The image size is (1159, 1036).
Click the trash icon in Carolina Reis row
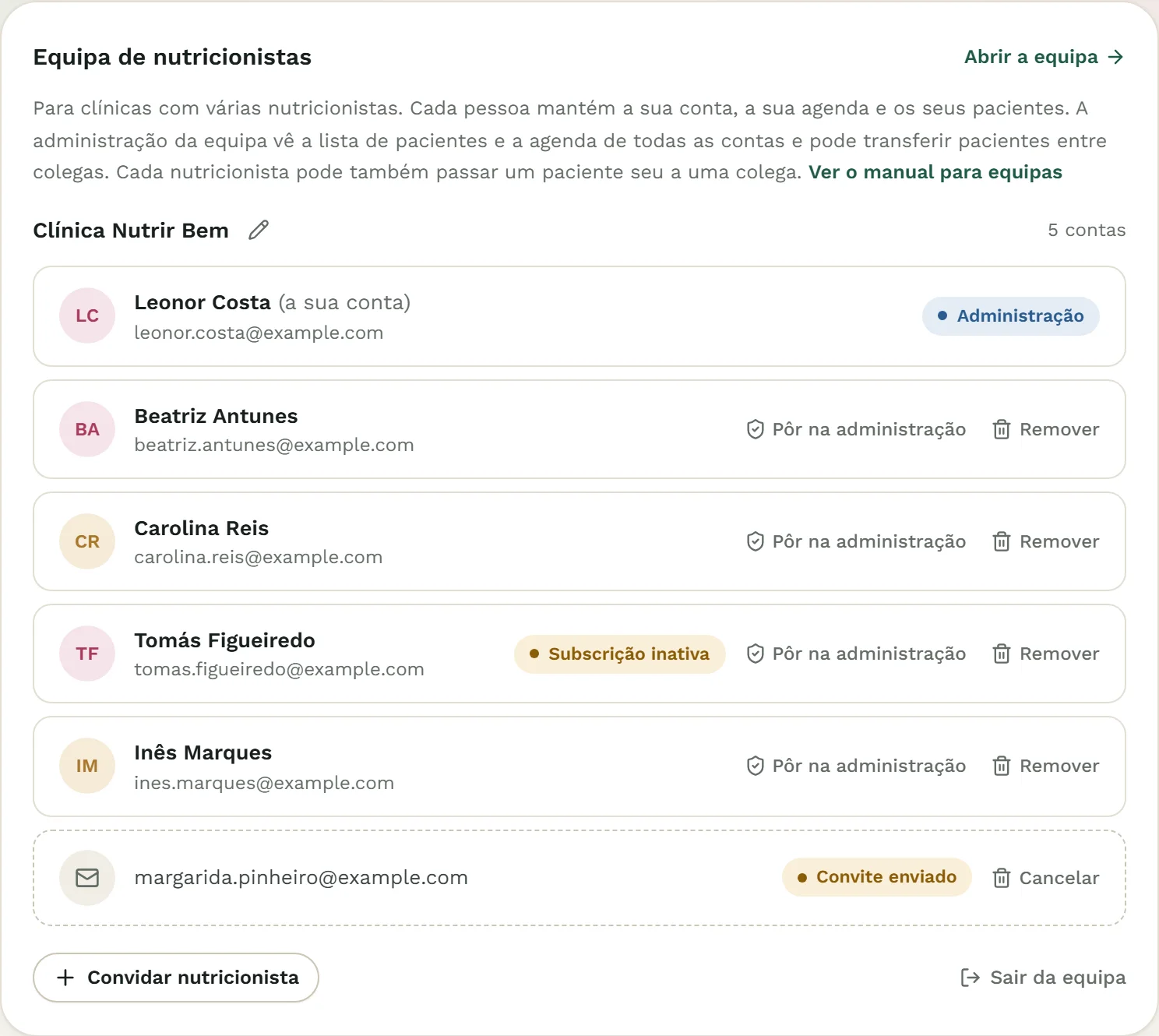[x=1002, y=541]
